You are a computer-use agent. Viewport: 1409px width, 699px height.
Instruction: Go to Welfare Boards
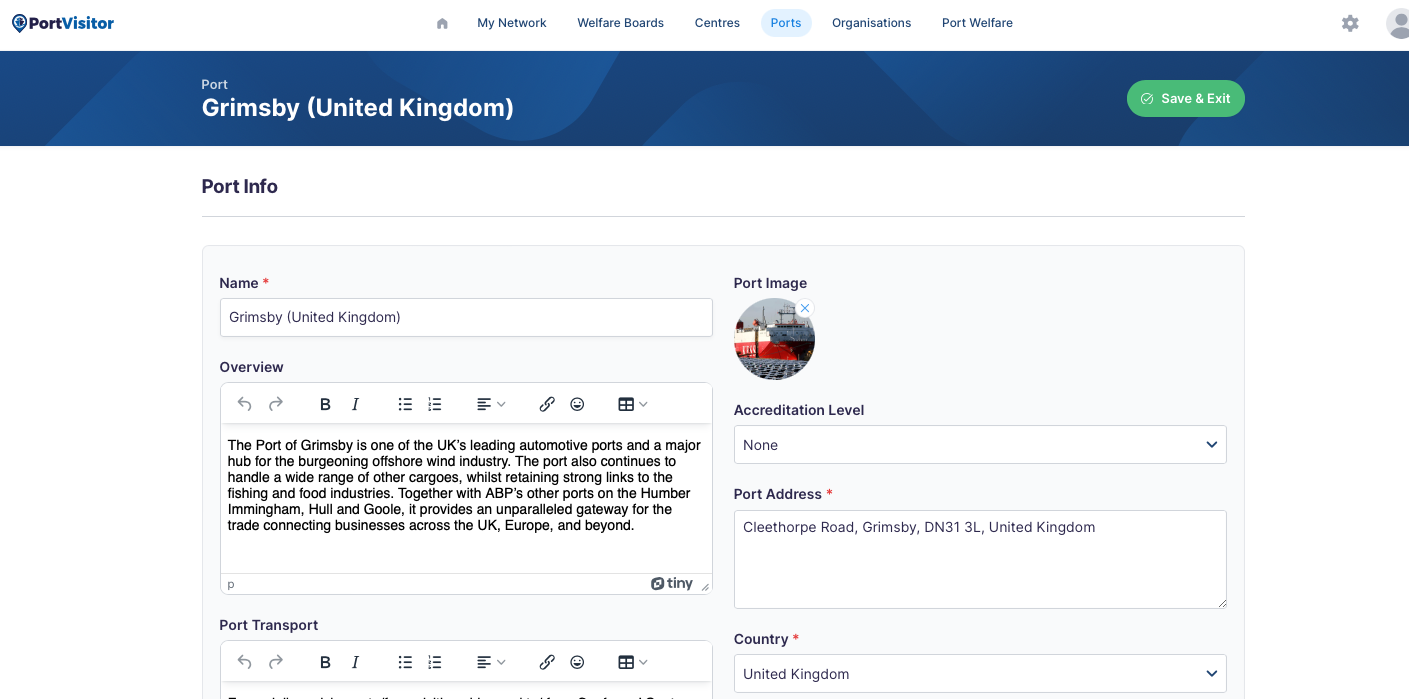tap(620, 23)
